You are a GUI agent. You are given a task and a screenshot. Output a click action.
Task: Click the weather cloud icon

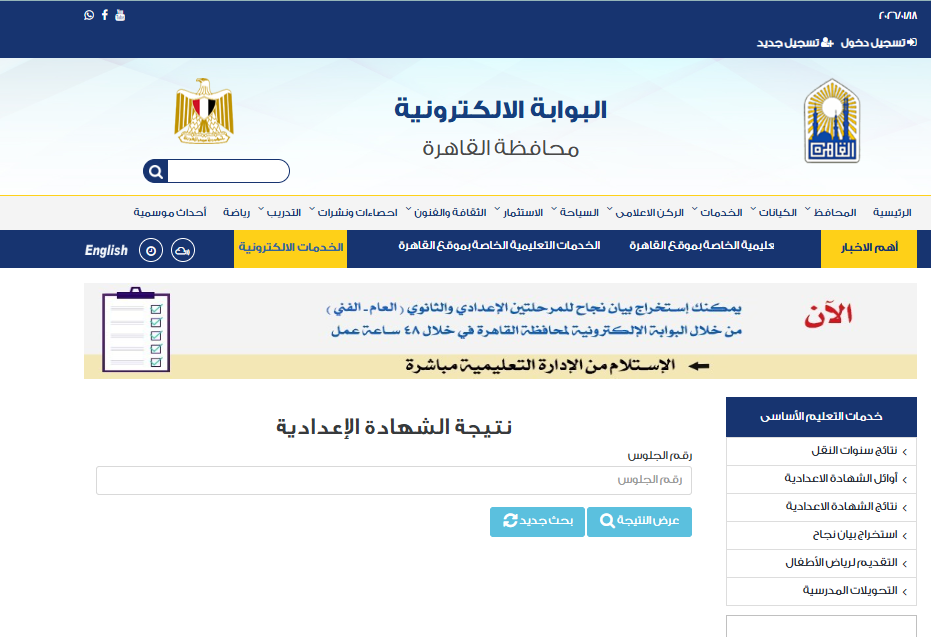pyautogui.click(x=183, y=250)
